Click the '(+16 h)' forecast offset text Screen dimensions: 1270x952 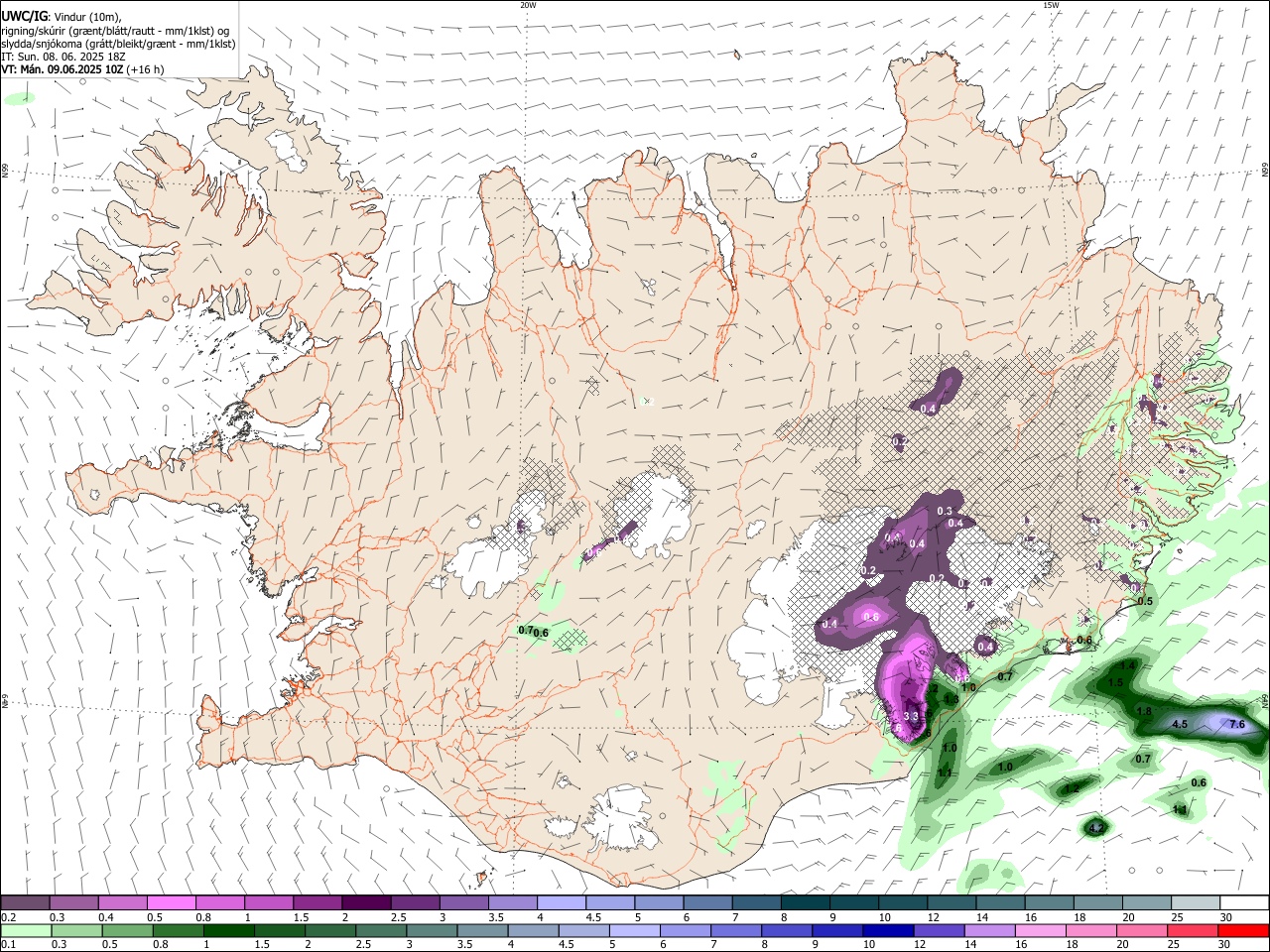146,69
